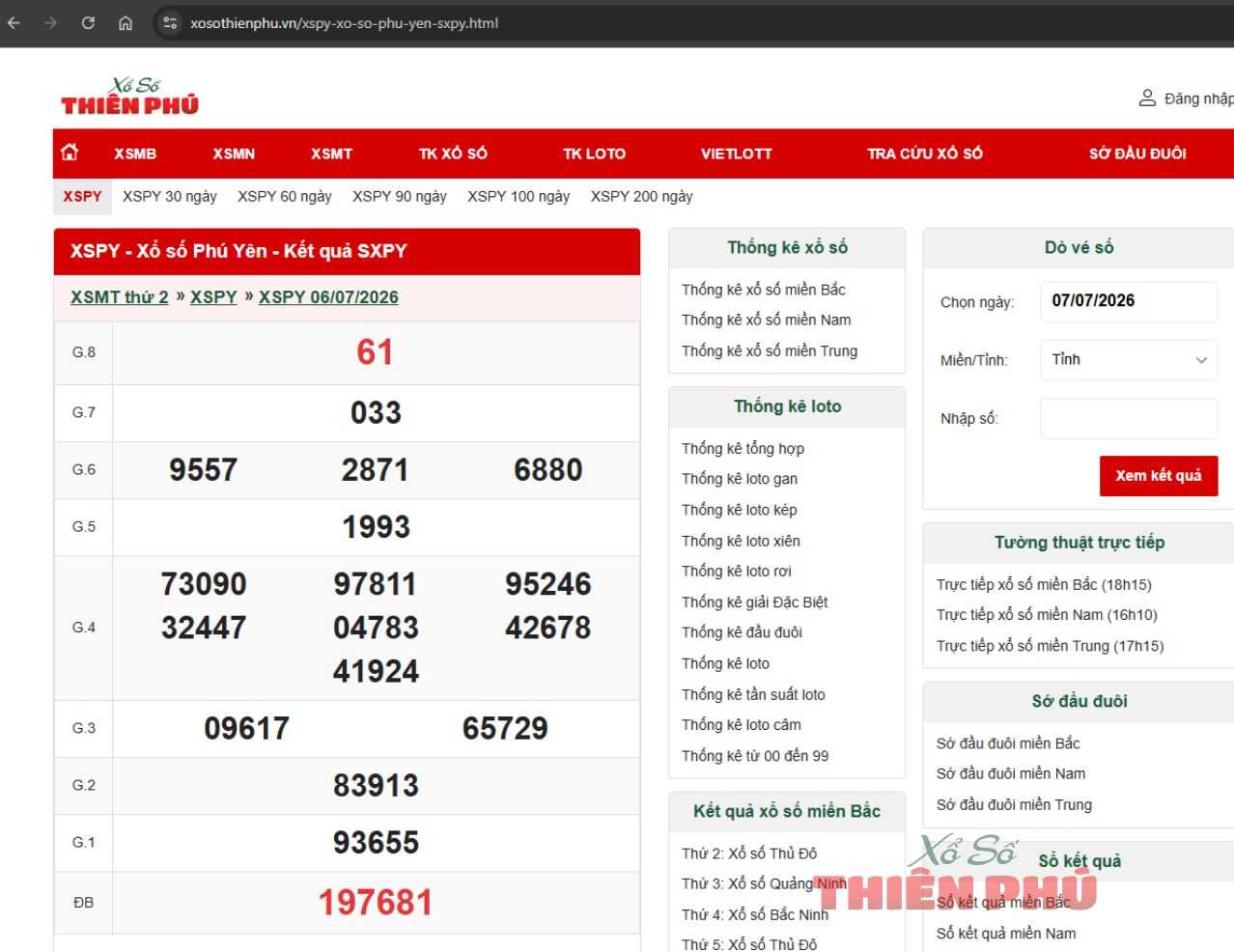Open the Xổ Số Thiên Phú logo
1234x952 pixels.
(129, 97)
